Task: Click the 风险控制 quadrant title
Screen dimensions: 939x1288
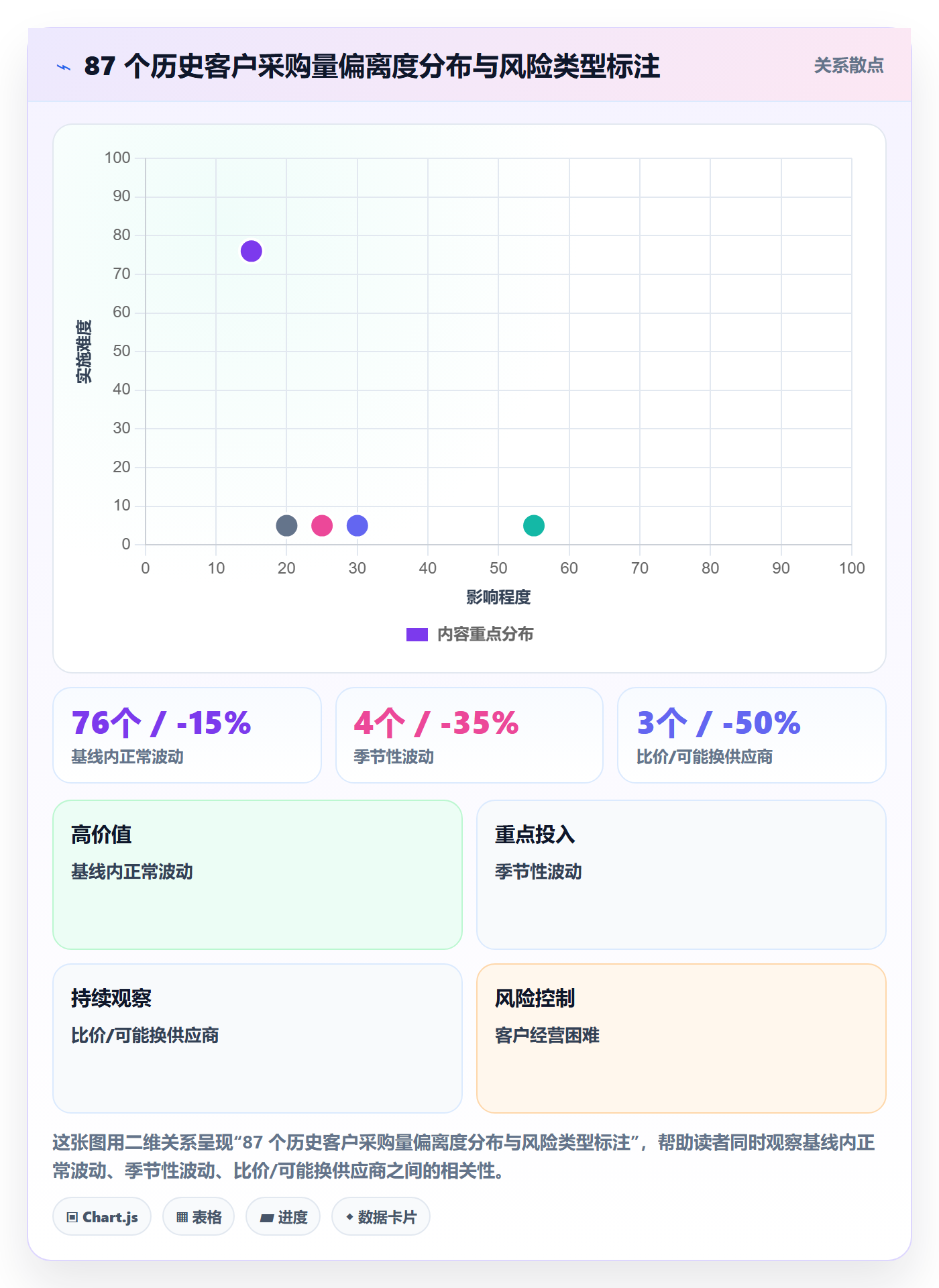Action: (x=535, y=999)
